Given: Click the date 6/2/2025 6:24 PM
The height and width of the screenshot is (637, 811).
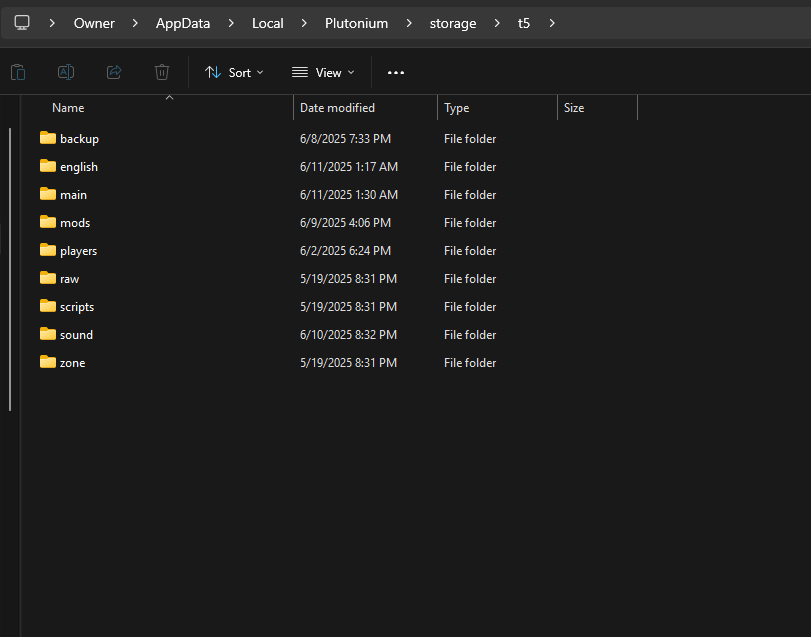Looking at the screenshot, I should point(346,250).
